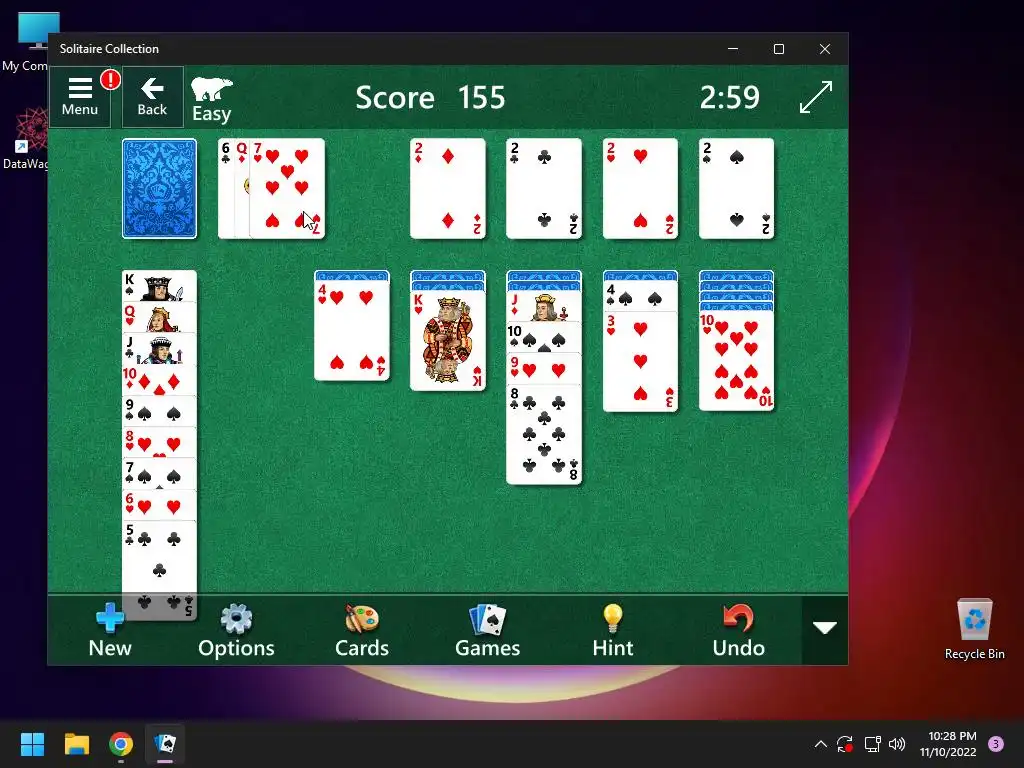
Task: Open File Explorer from the taskbar
Action: (x=76, y=744)
